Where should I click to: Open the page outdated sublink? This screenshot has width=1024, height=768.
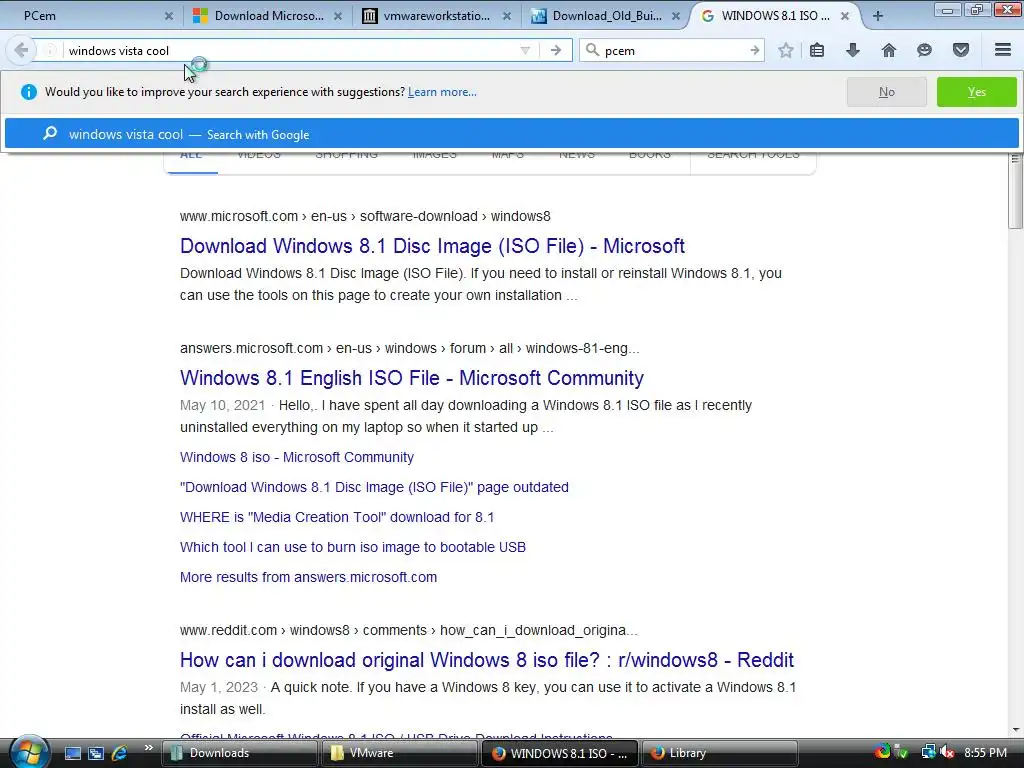(374, 487)
